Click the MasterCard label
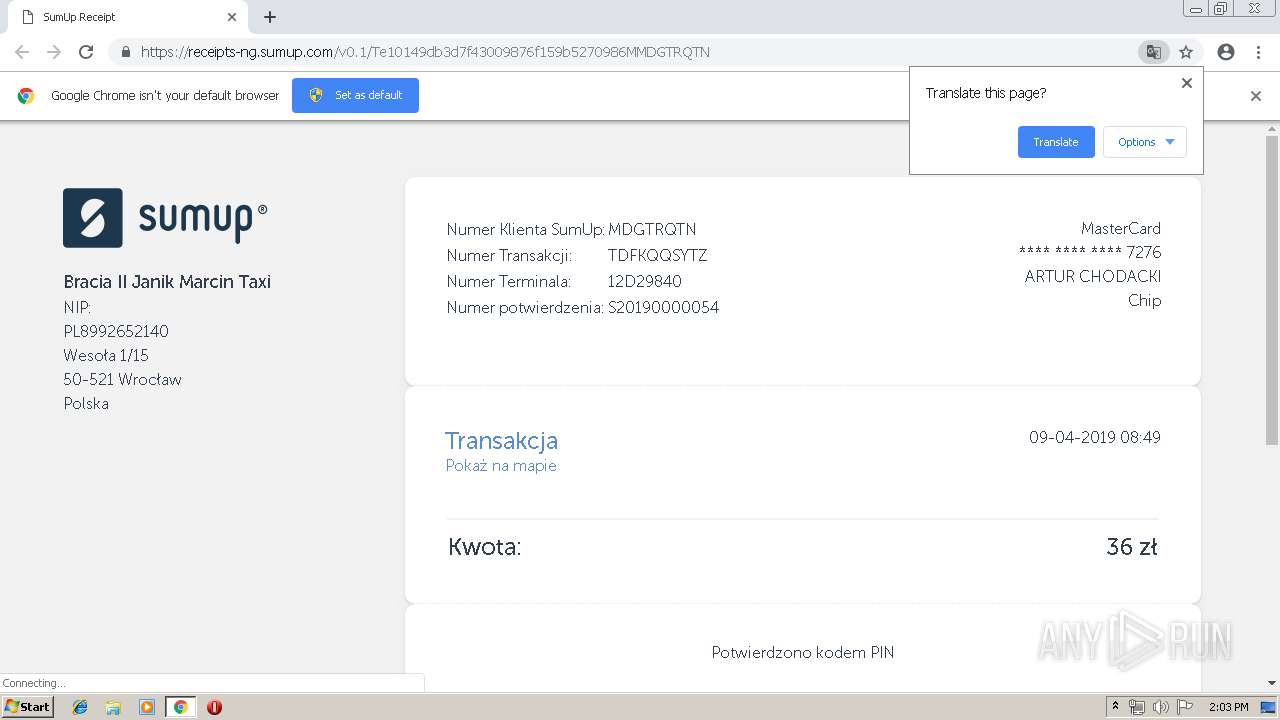Viewport: 1280px width, 720px height. click(1121, 229)
